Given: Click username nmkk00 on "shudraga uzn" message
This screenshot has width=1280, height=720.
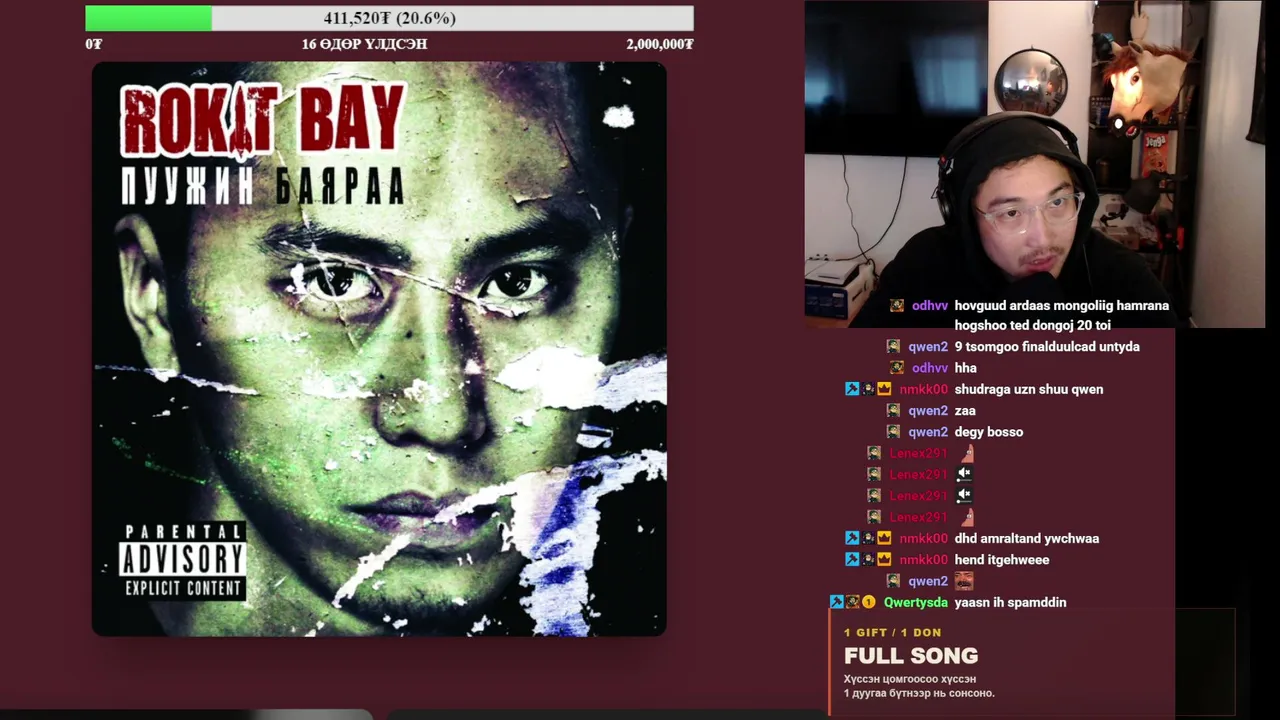Looking at the screenshot, I should (x=923, y=389).
